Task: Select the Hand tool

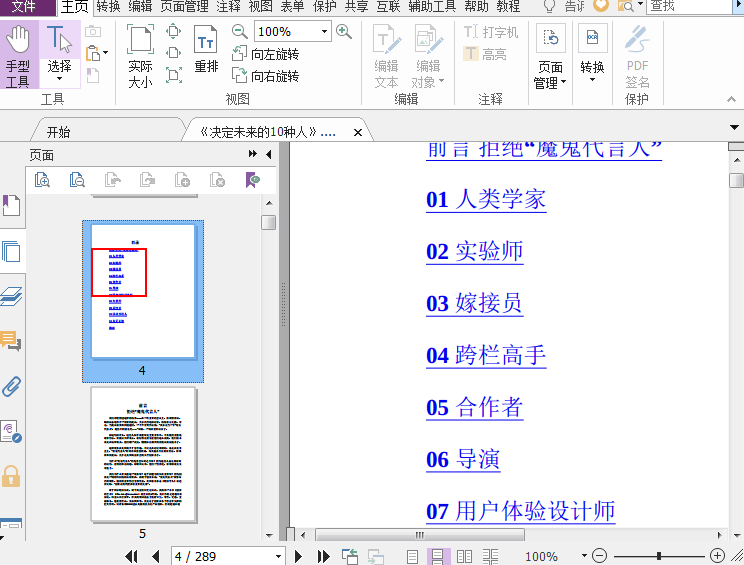Action: [18, 56]
